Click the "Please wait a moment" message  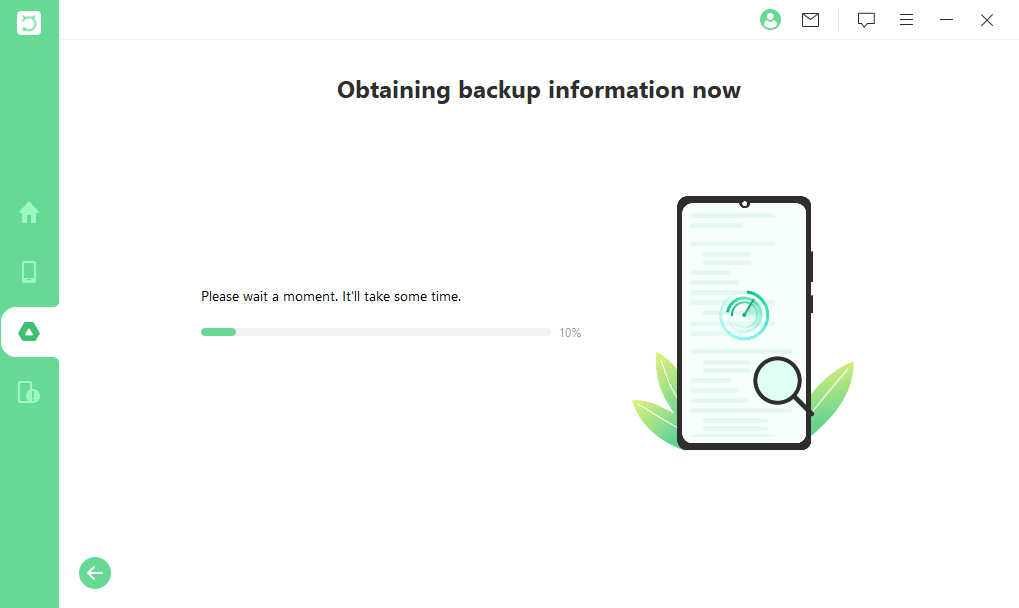point(331,297)
